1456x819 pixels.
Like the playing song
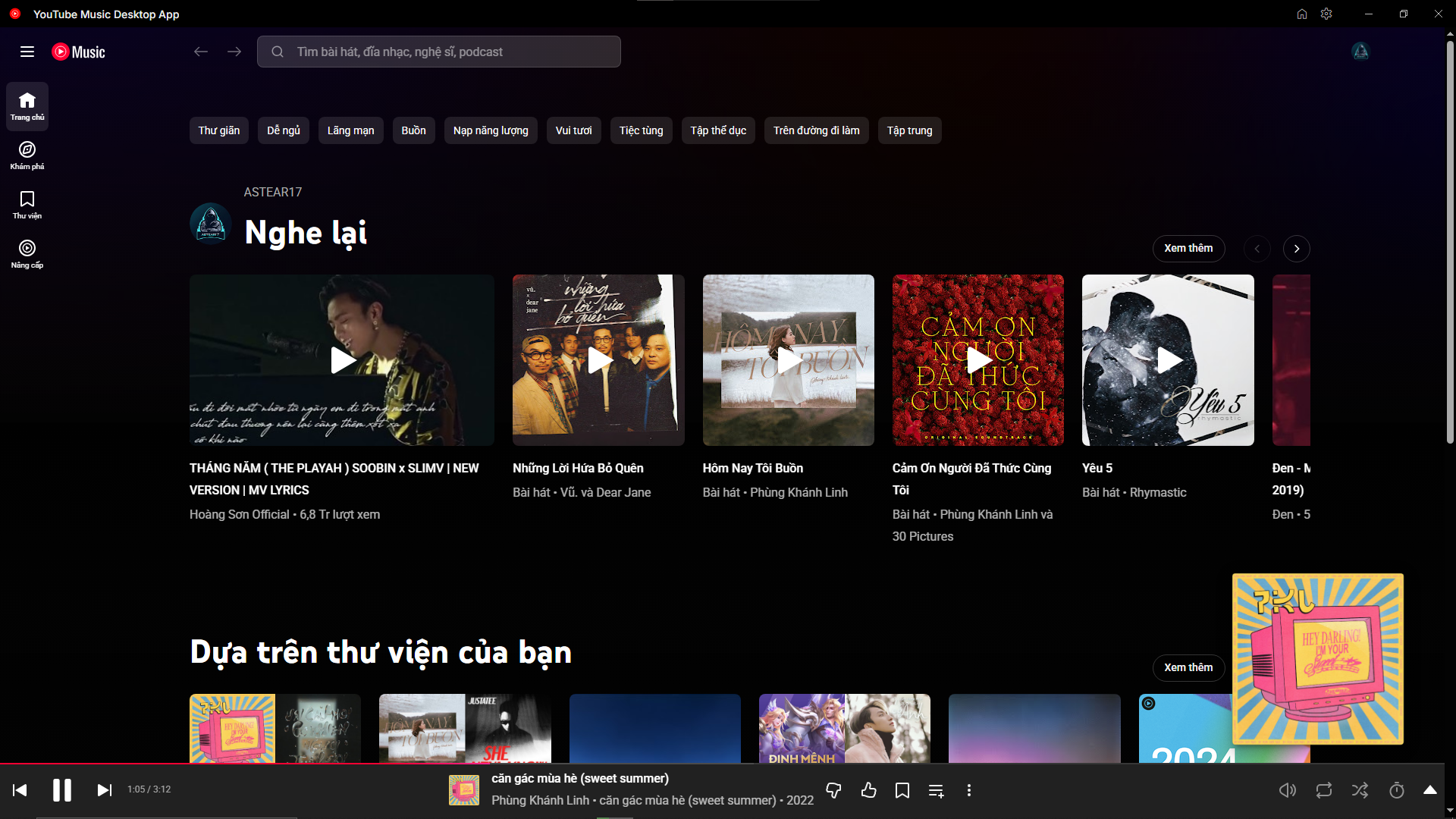(x=869, y=790)
